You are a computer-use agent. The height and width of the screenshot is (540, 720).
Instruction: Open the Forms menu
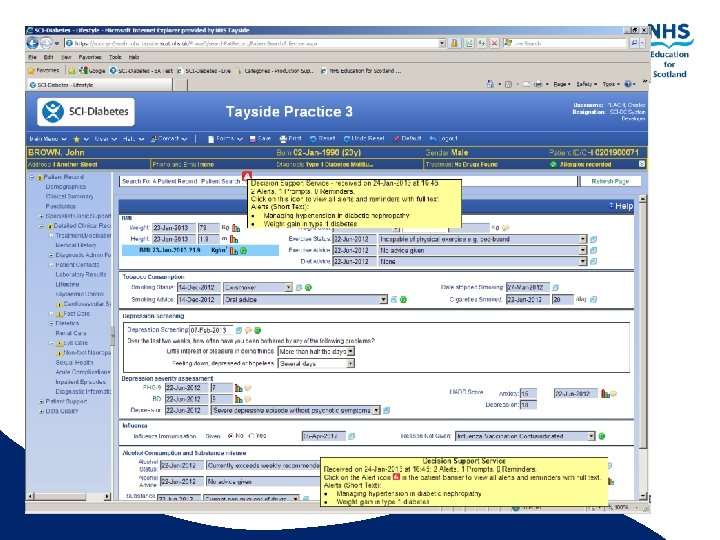pyautogui.click(x=225, y=139)
